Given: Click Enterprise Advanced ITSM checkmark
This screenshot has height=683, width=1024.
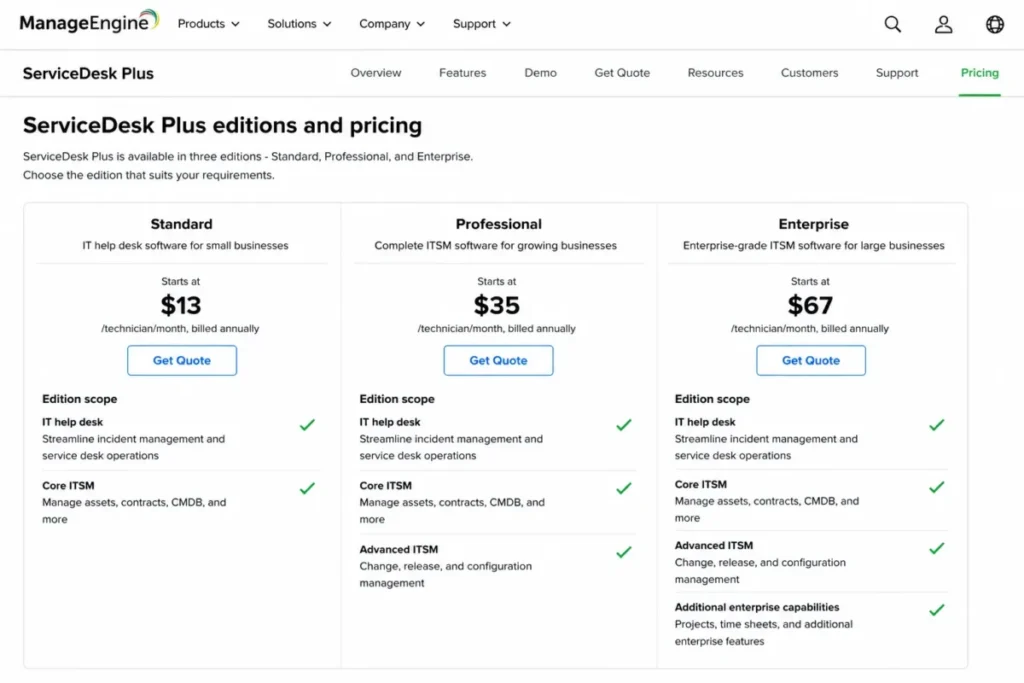Looking at the screenshot, I should (936, 548).
